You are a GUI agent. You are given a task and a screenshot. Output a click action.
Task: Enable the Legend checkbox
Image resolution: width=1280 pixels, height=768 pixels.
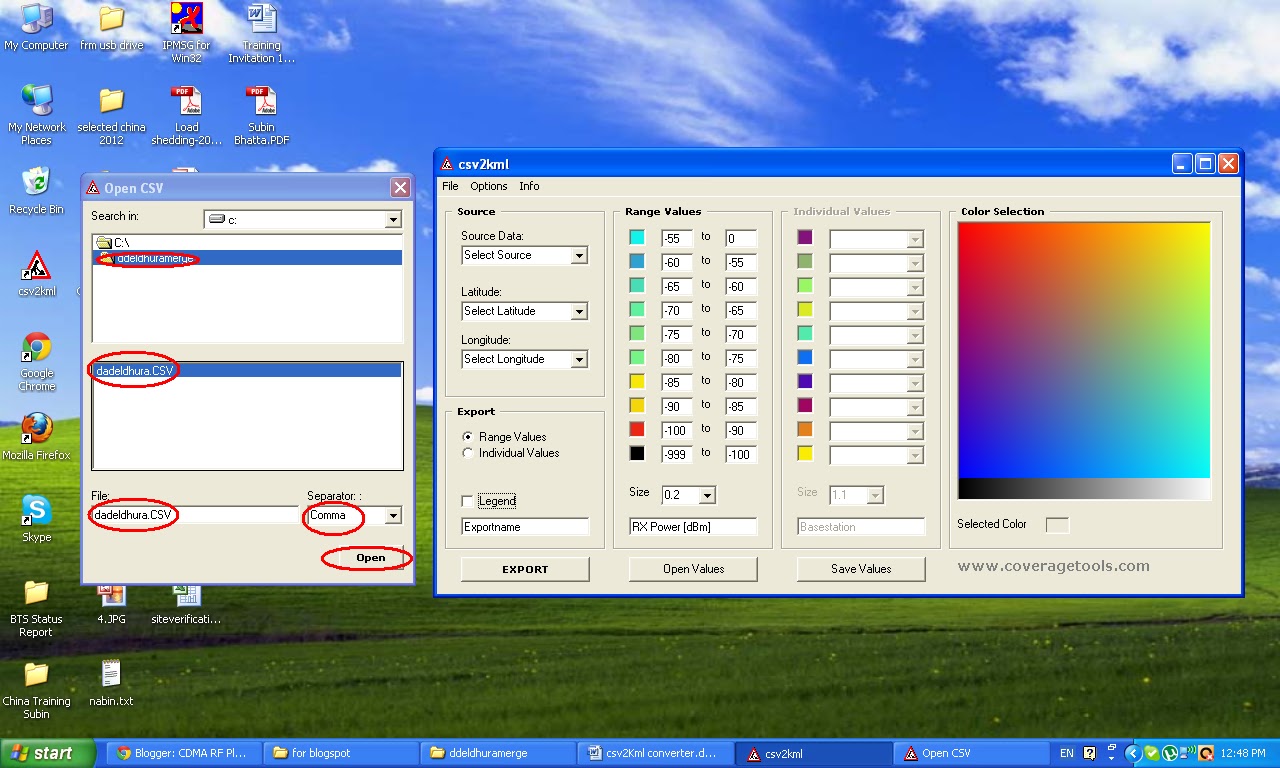tap(465, 500)
